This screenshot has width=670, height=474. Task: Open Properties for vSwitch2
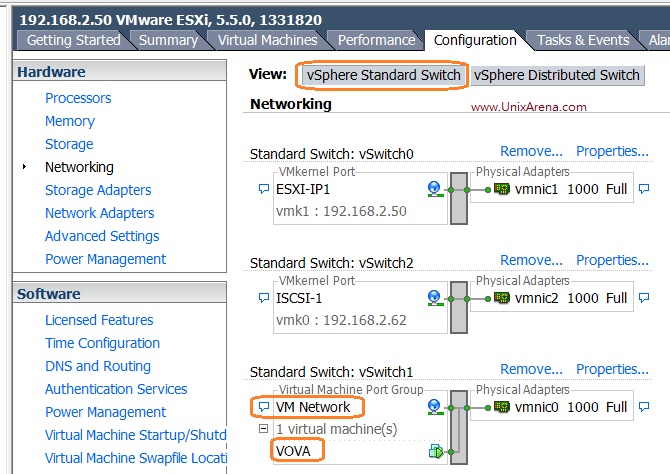(612, 260)
